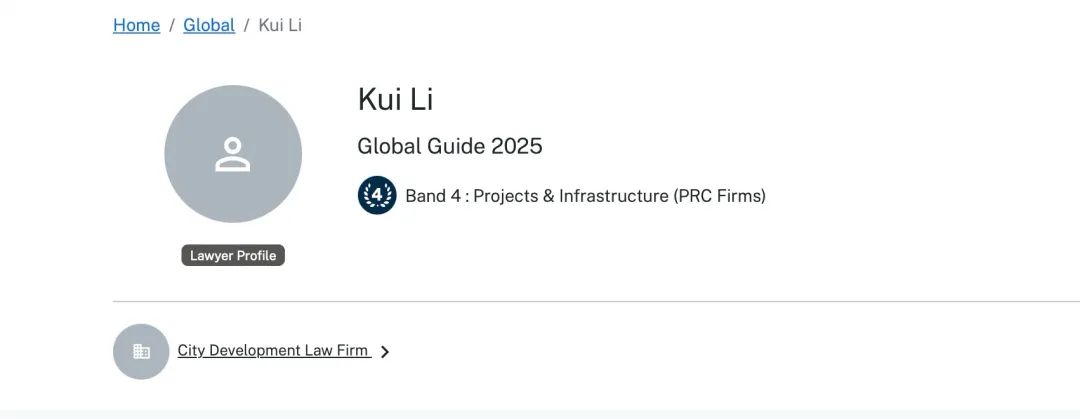This screenshot has height=419, width=1080.
Task: Click the Lawyer Profile badge
Action: [233, 256]
